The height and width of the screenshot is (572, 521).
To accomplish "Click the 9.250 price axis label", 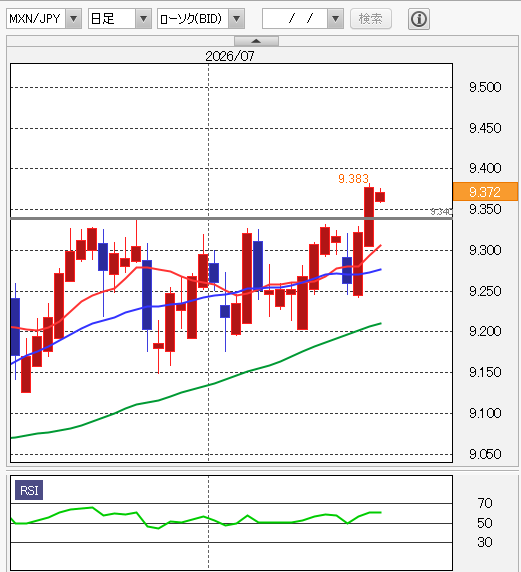I will [x=485, y=291].
